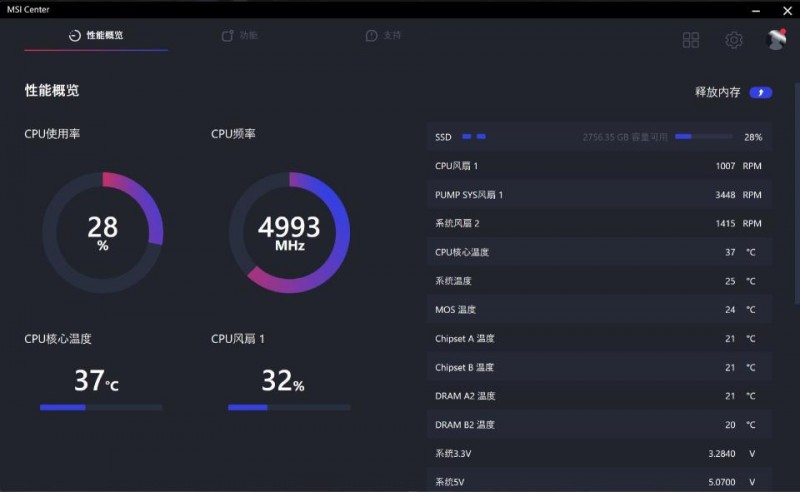Click the CPU核心温度 37°C progress bar
Screen dimensions: 800x492
click(x=101, y=407)
